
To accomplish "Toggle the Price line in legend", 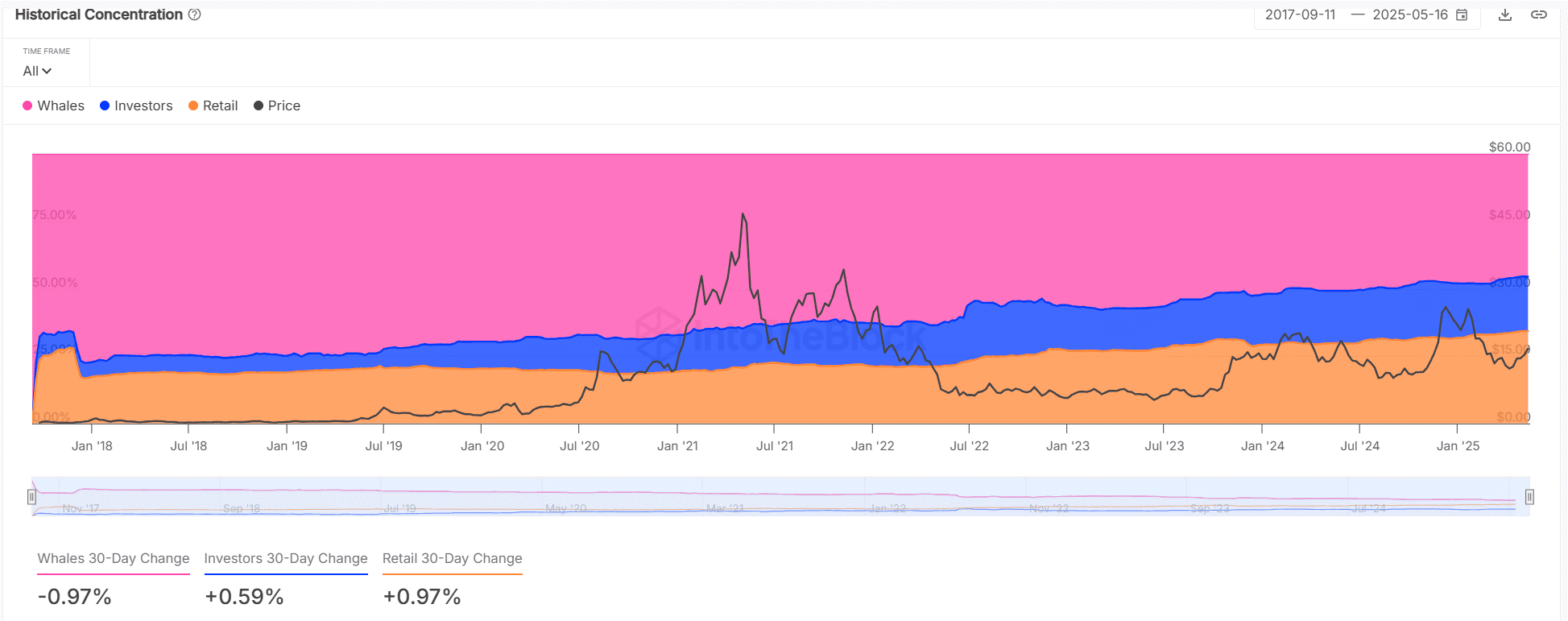I will 276,106.
